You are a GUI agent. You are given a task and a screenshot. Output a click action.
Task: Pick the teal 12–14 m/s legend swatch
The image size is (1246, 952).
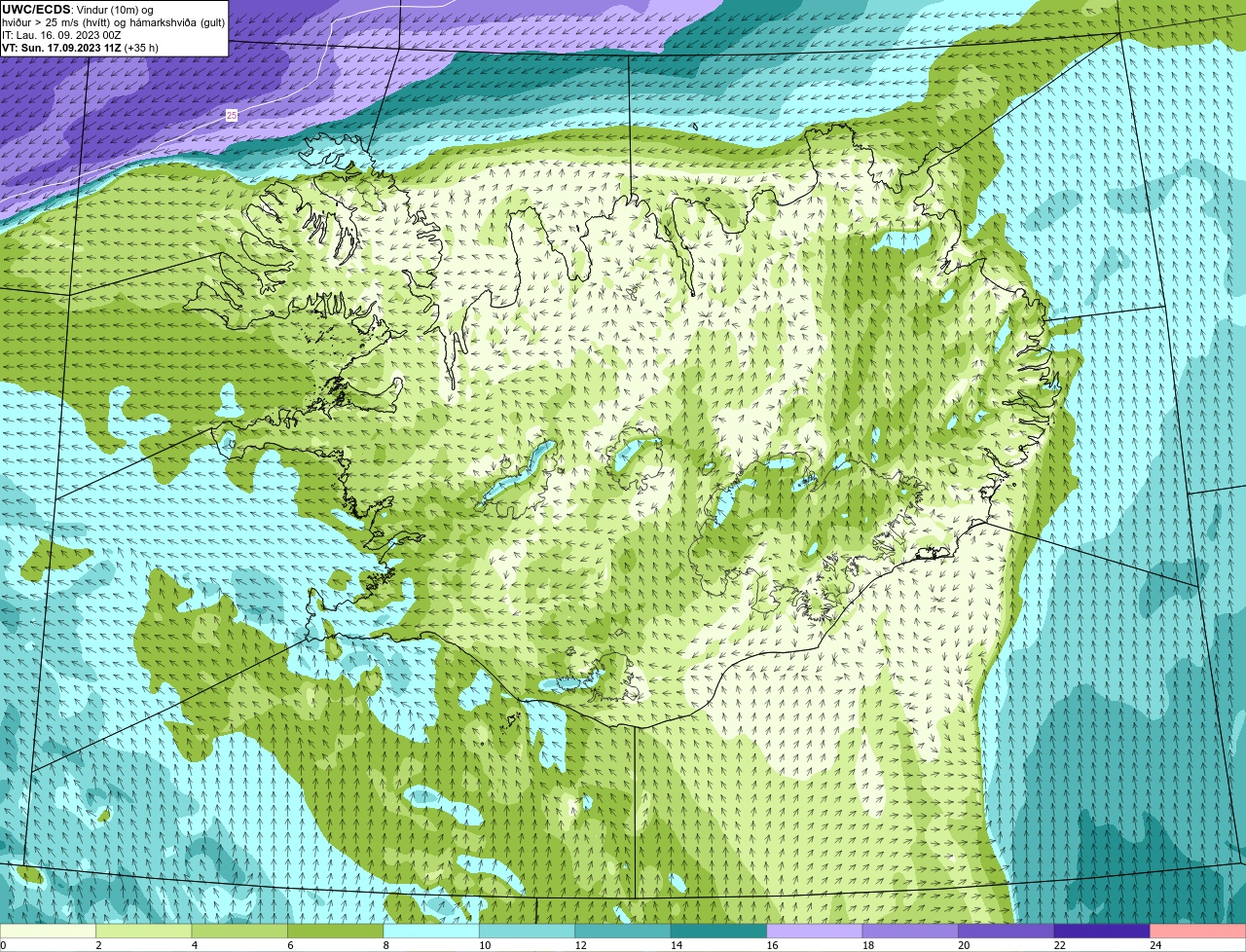(623, 931)
